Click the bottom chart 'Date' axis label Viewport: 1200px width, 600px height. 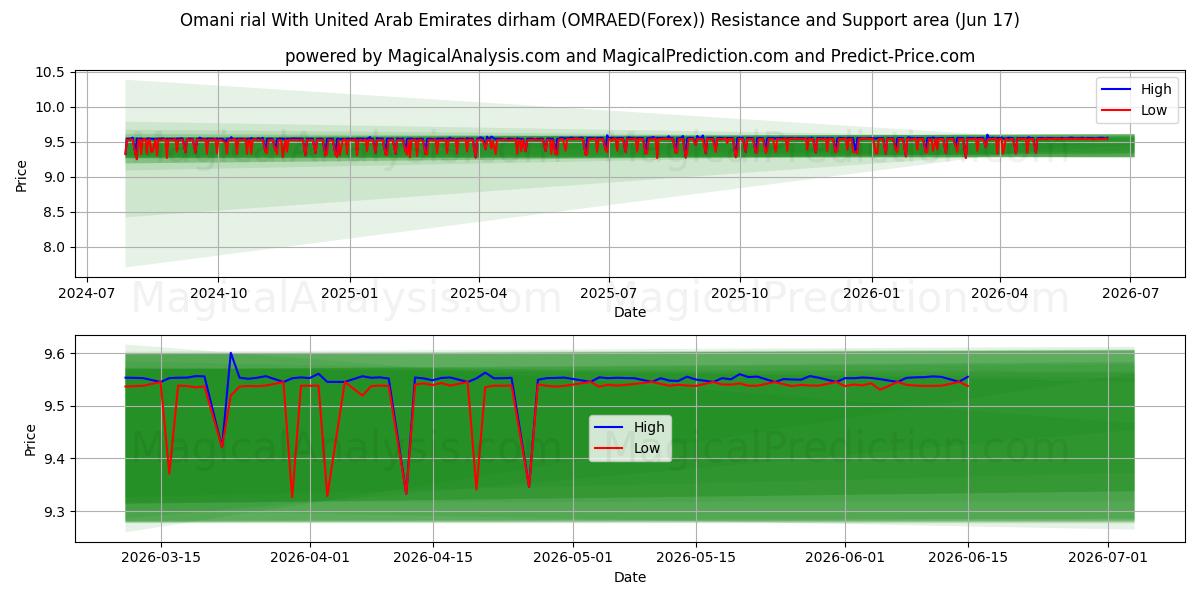click(630, 577)
